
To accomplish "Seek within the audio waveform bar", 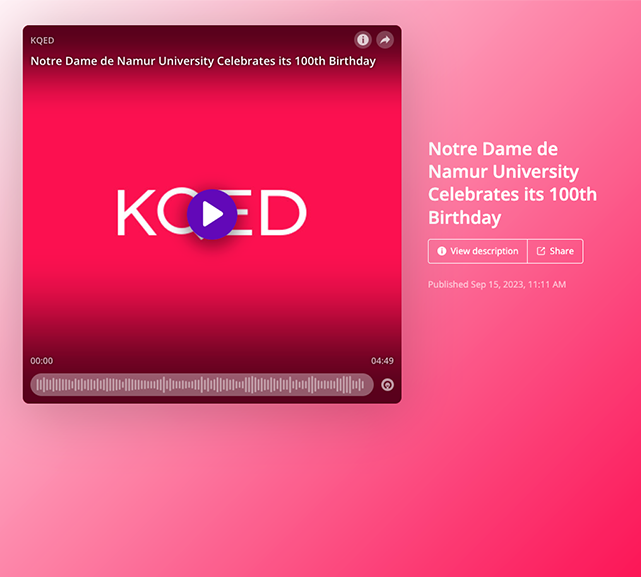I will pyautogui.click(x=202, y=384).
